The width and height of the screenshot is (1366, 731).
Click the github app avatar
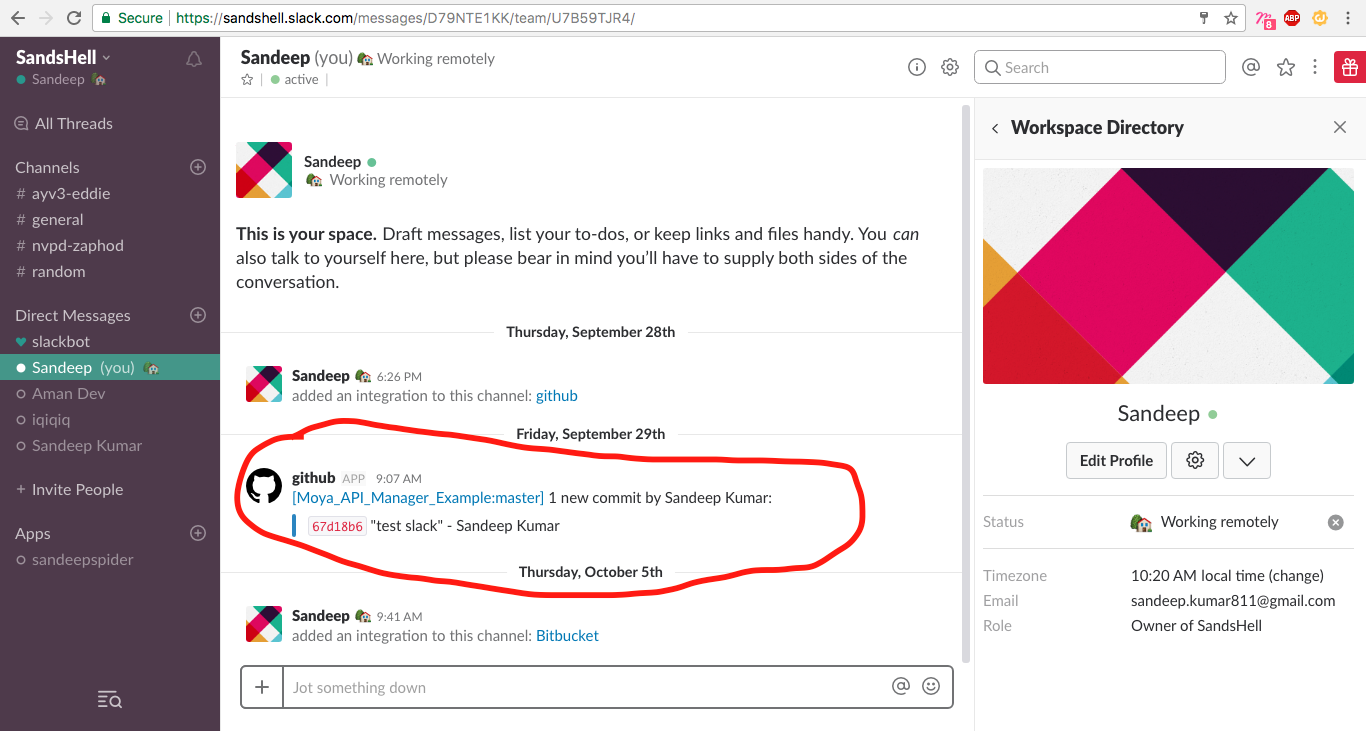point(264,486)
